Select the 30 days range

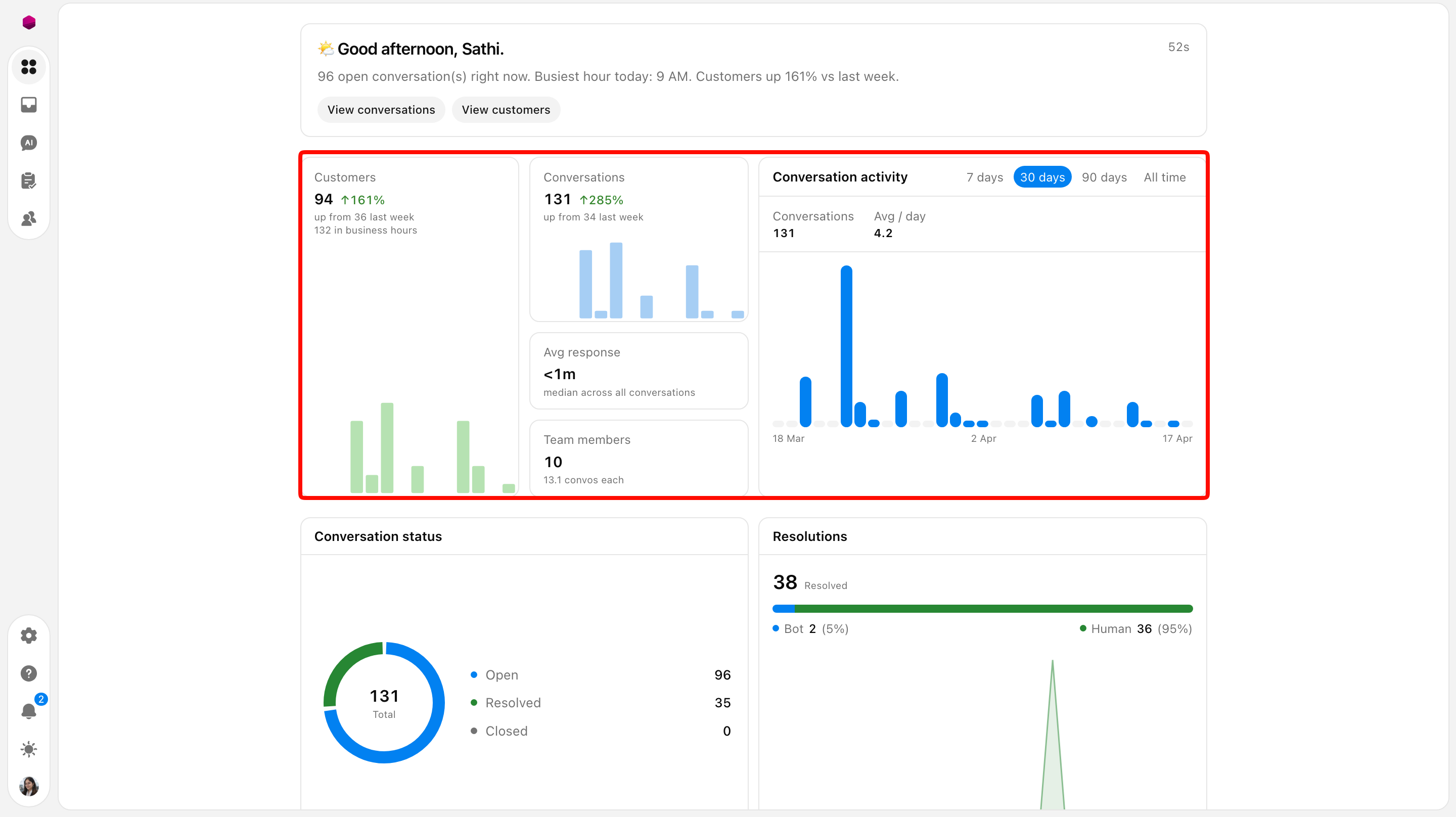coord(1042,177)
